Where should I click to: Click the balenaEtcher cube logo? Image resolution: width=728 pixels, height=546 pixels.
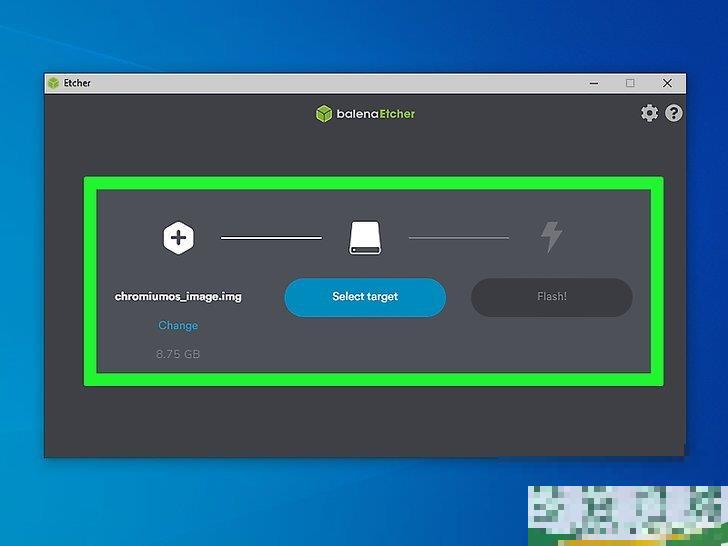324,114
